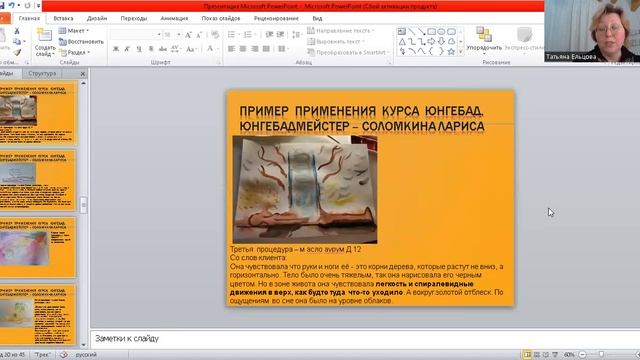The image size is (640, 360).
Task: Switch to Normal view in status bar
Action: click(527, 355)
